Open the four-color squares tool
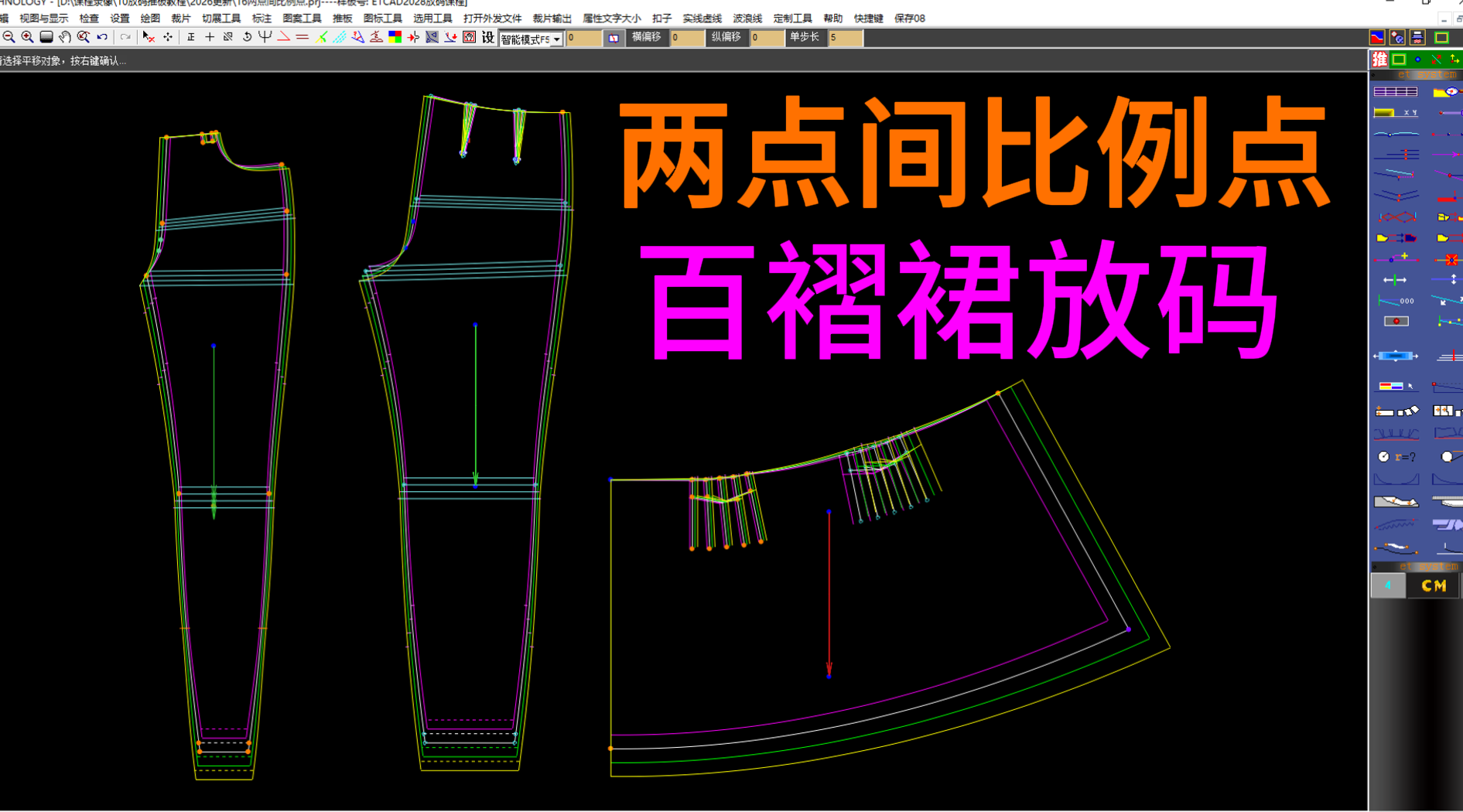Screen dimensions: 1463x812 pyautogui.click(x=395, y=37)
